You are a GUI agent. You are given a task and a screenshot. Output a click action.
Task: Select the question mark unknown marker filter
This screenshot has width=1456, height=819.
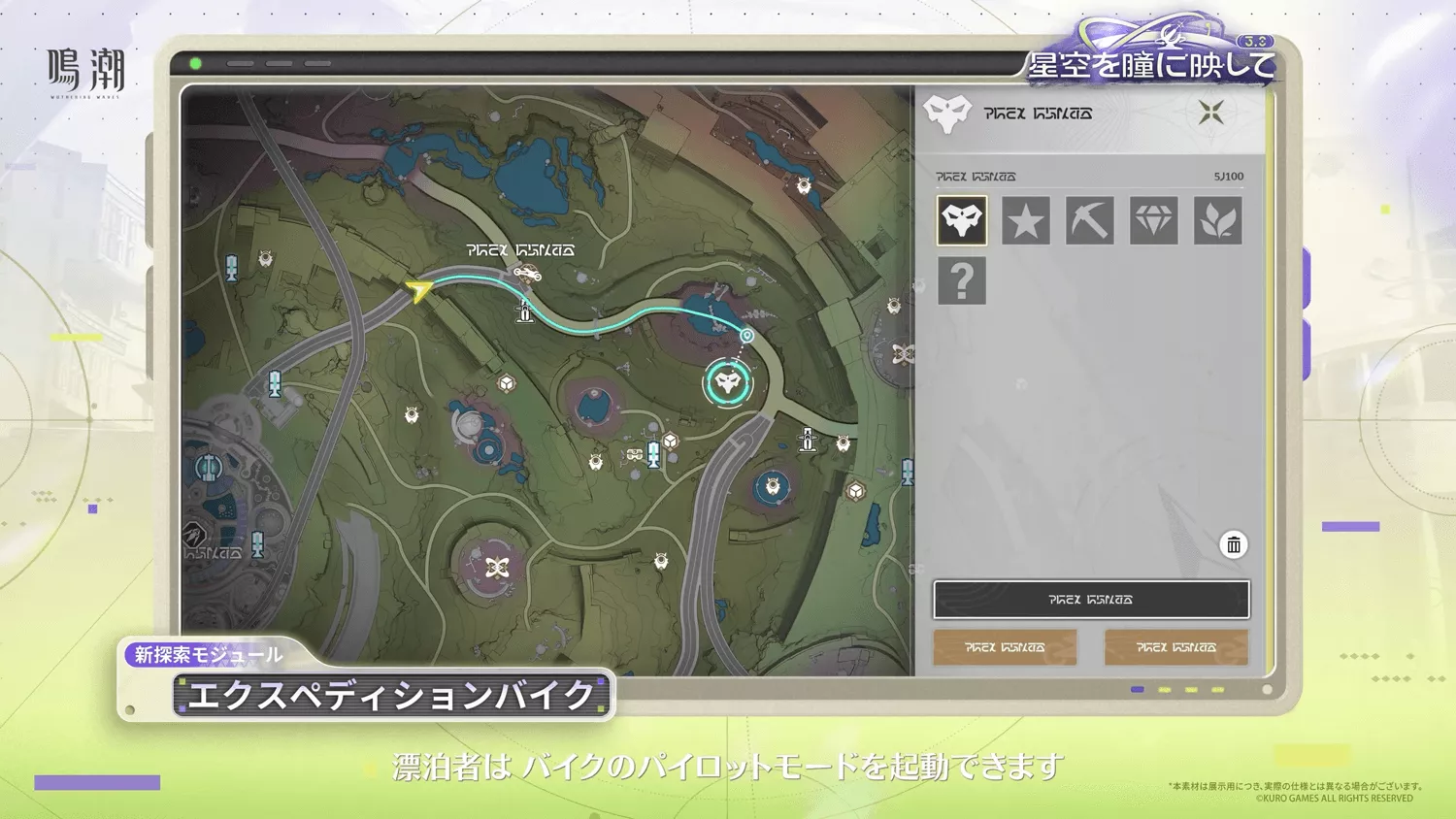[x=961, y=281]
